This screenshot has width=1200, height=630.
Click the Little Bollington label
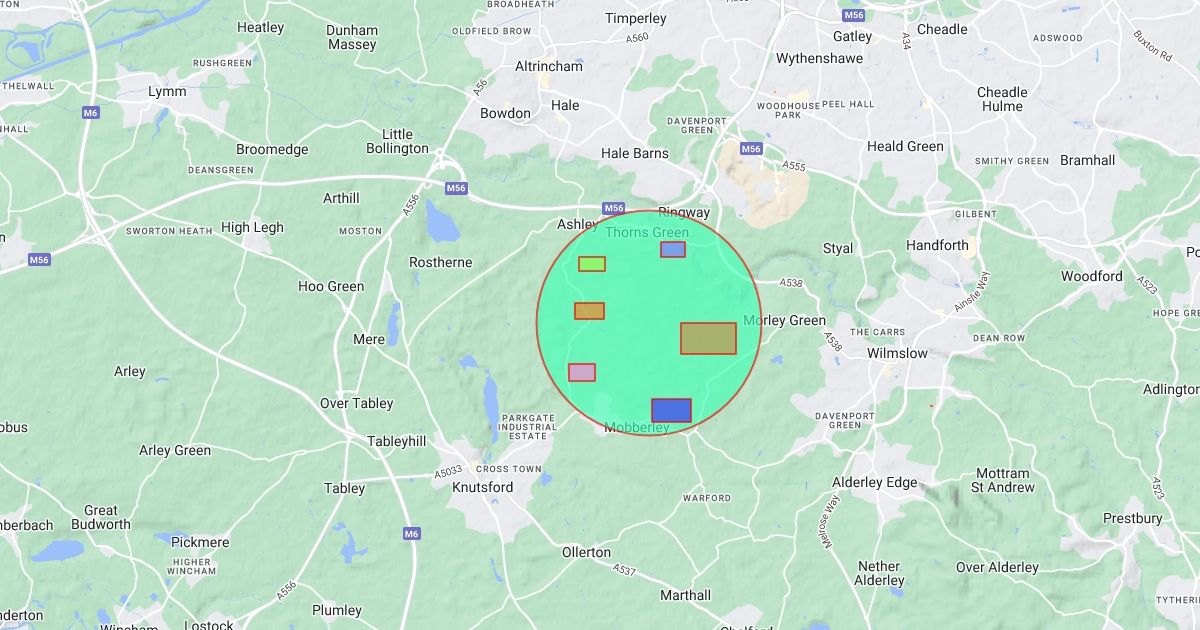click(x=397, y=141)
